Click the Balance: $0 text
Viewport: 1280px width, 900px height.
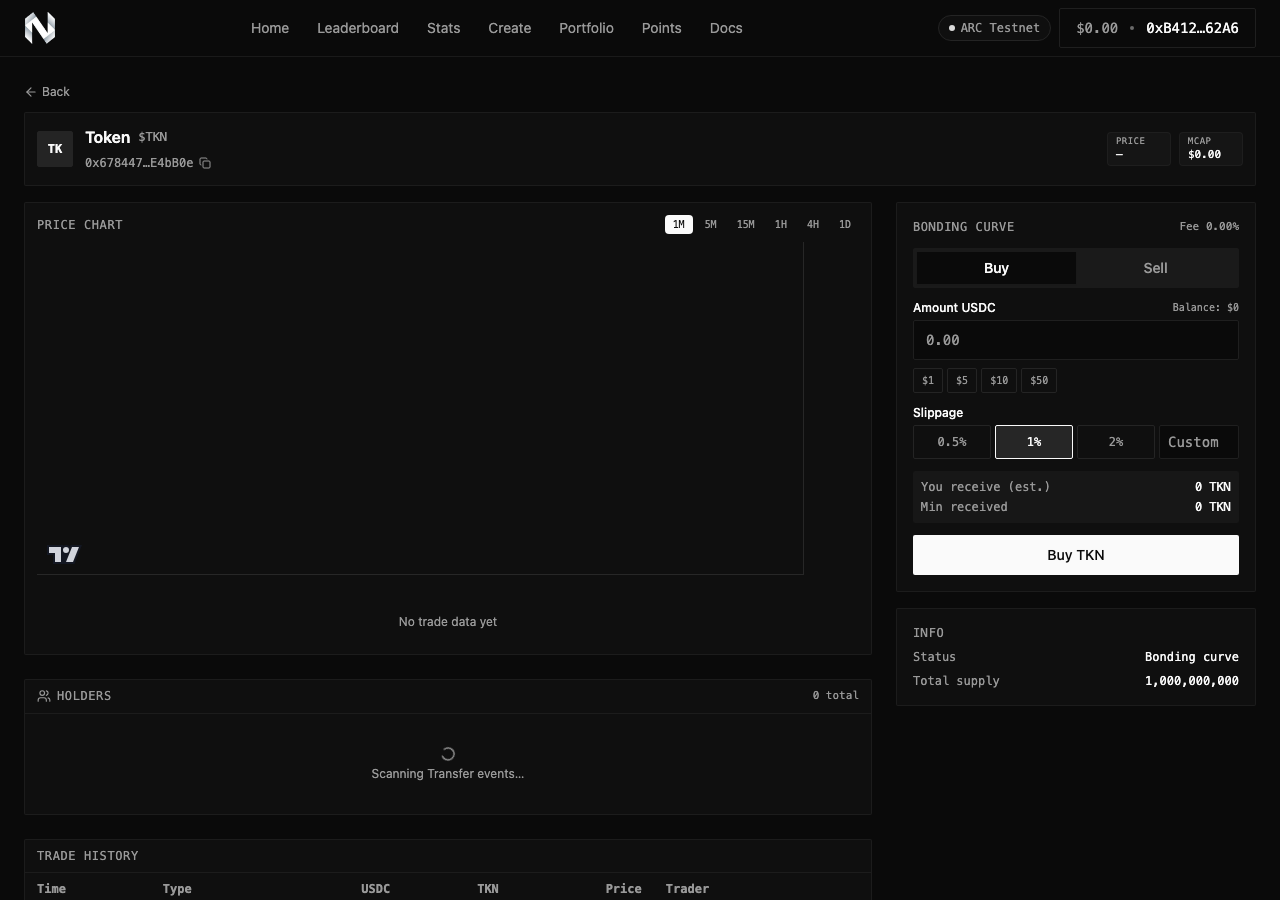(x=1205, y=308)
